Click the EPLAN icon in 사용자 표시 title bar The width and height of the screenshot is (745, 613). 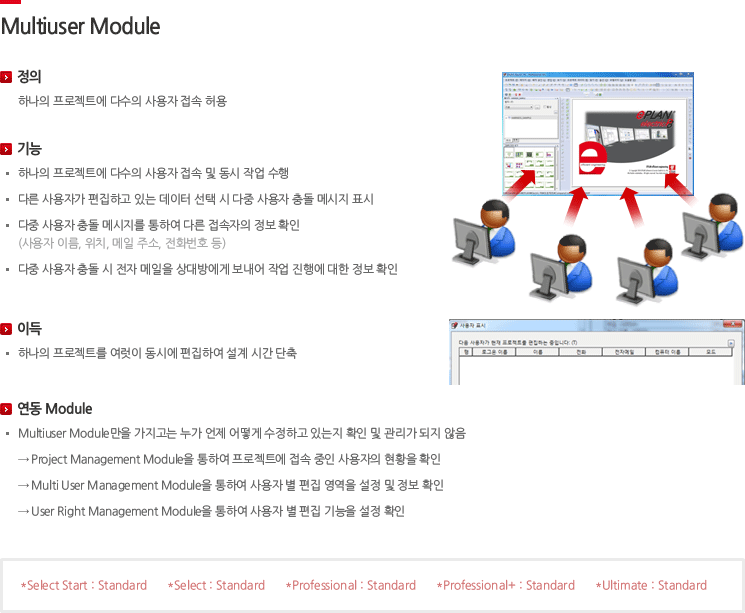coord(454,326)
